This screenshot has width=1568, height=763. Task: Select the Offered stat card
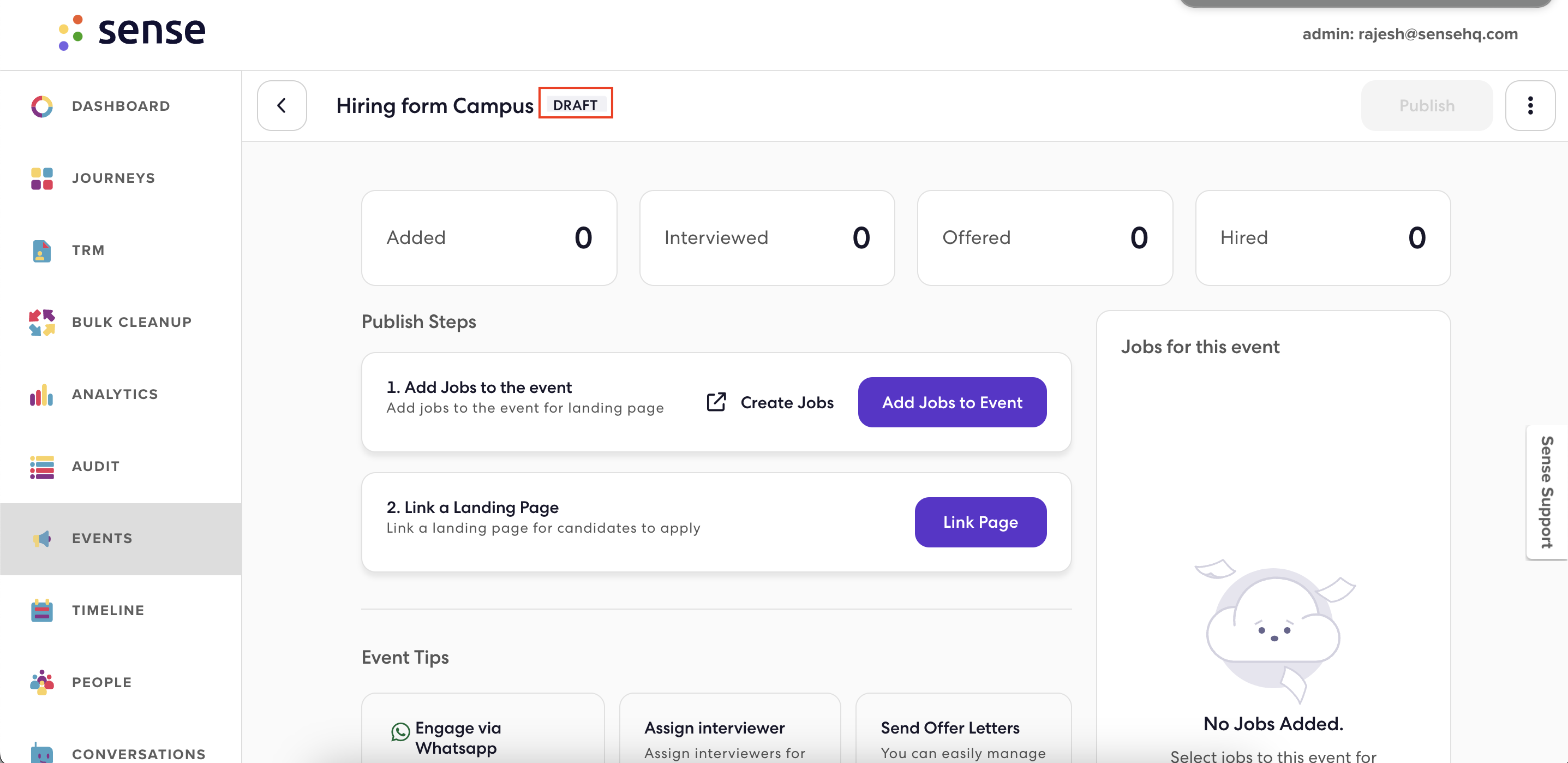pos(1045,237)
